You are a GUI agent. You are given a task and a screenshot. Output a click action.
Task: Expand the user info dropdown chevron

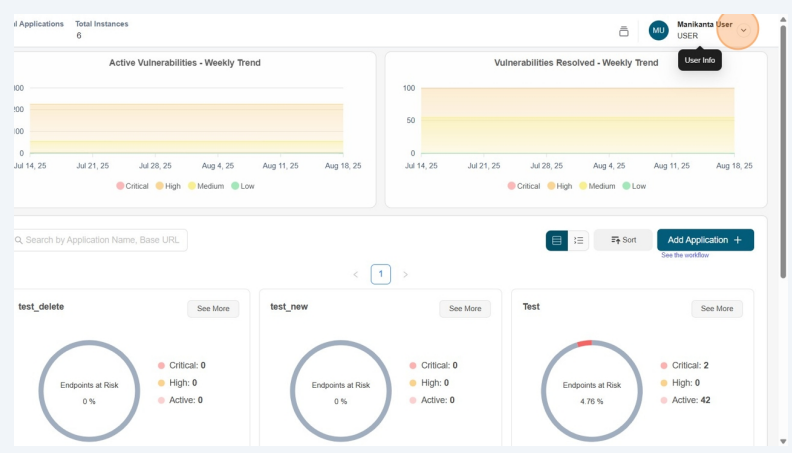(743, 30)
